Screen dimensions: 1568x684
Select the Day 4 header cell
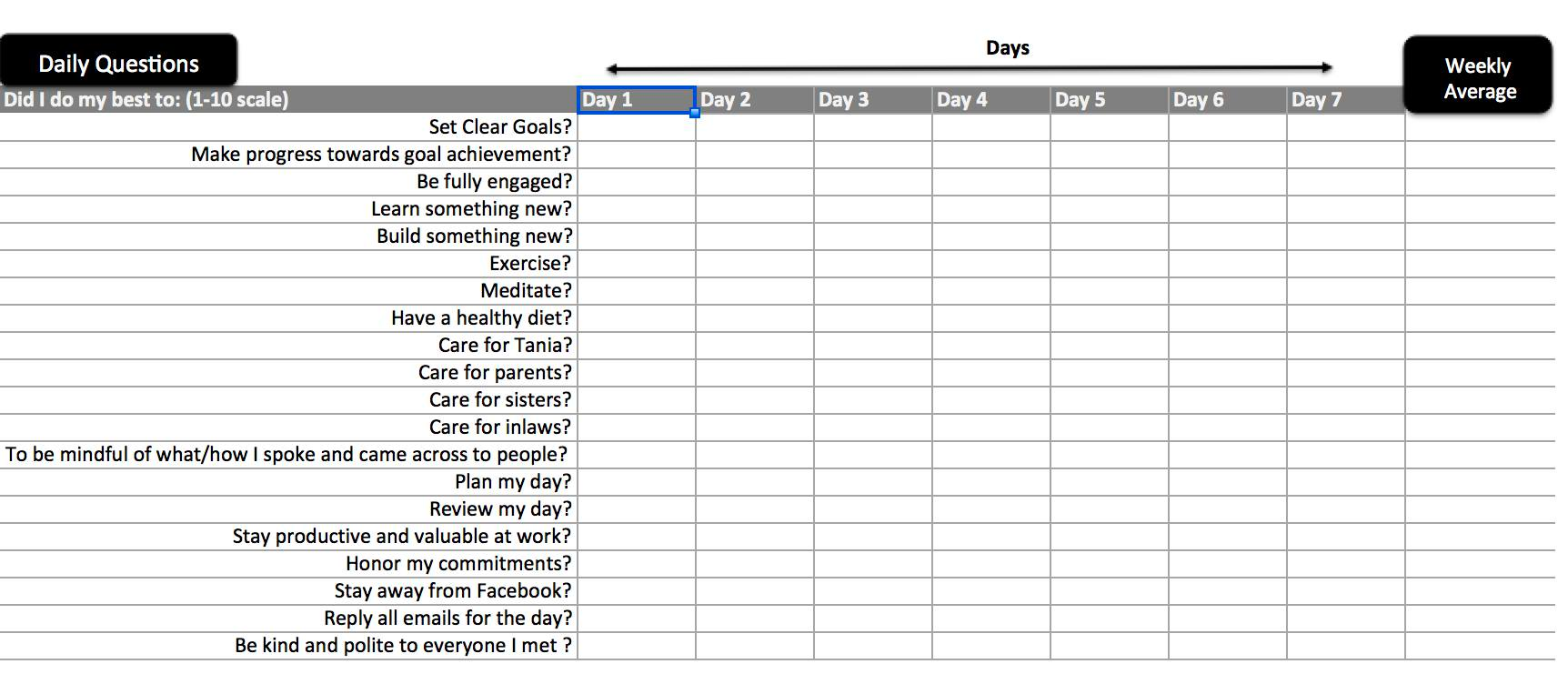tap(991, 100)
